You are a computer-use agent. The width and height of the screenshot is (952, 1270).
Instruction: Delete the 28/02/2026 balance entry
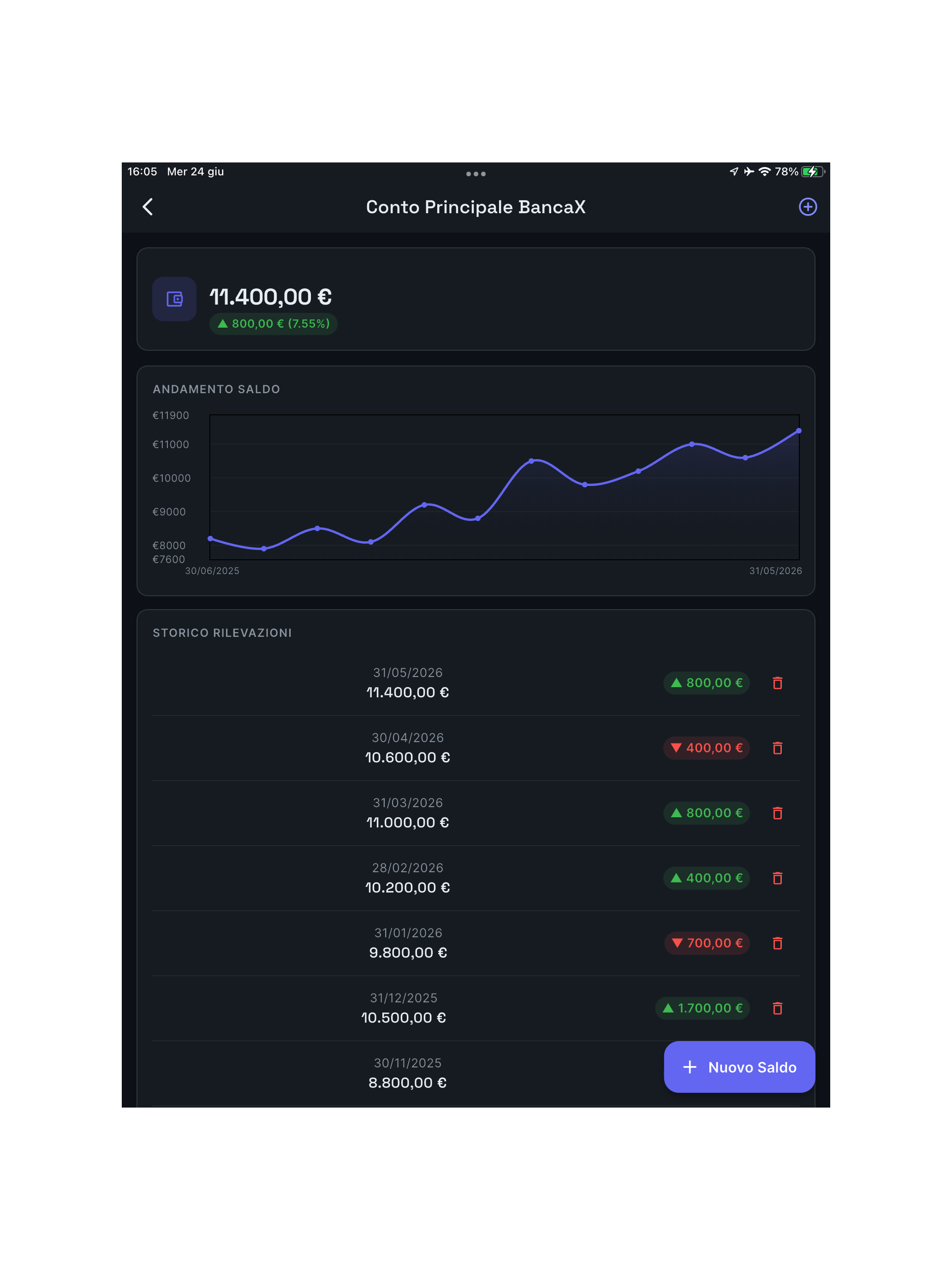coord(777,878)
